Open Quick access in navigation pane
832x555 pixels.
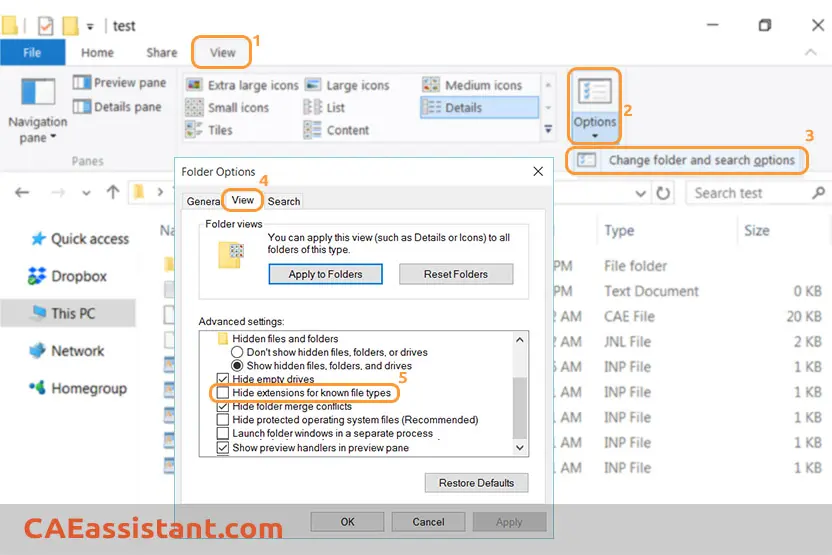pyautogui.click(x=80, y=239)
